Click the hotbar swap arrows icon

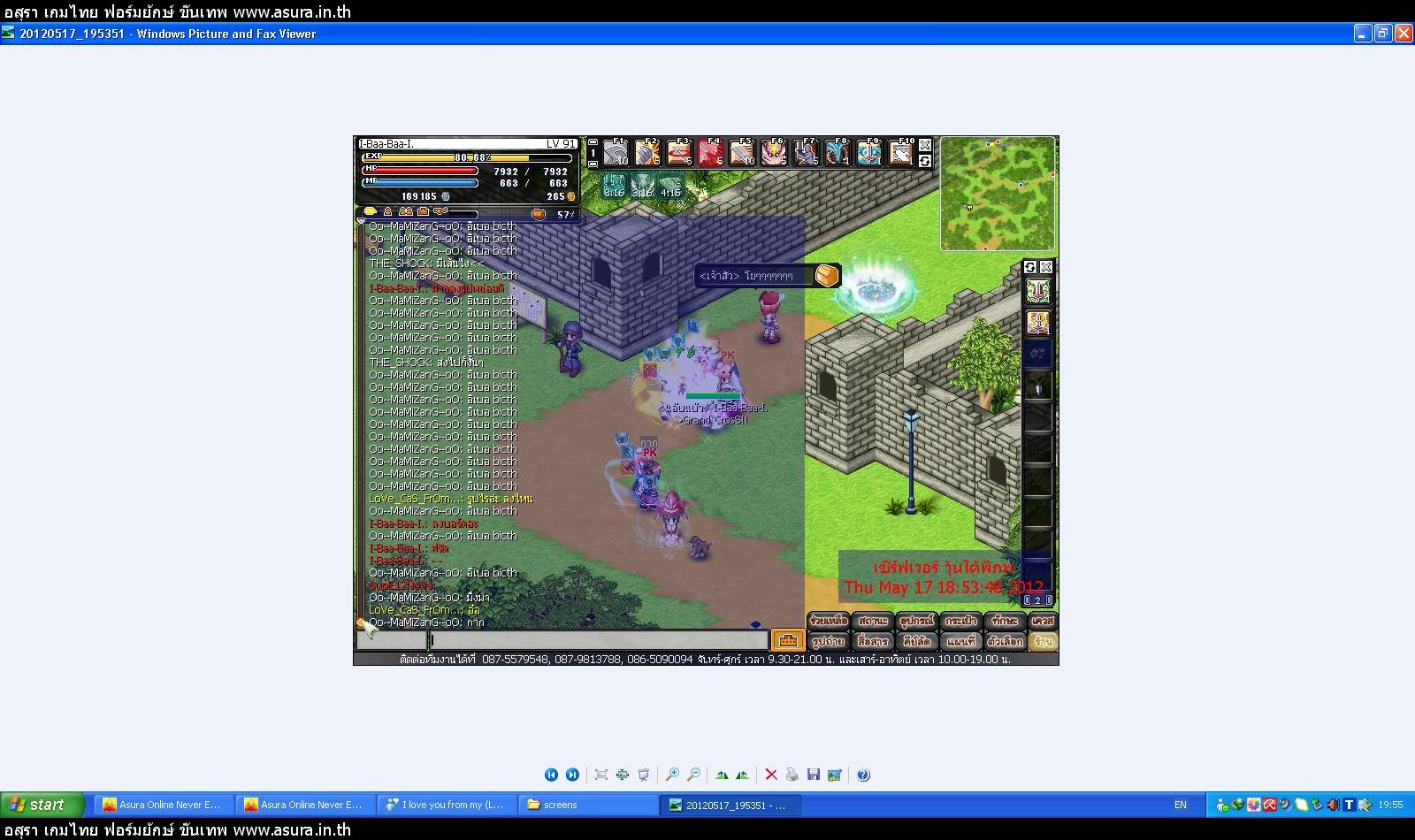click(x=925, y=161)
